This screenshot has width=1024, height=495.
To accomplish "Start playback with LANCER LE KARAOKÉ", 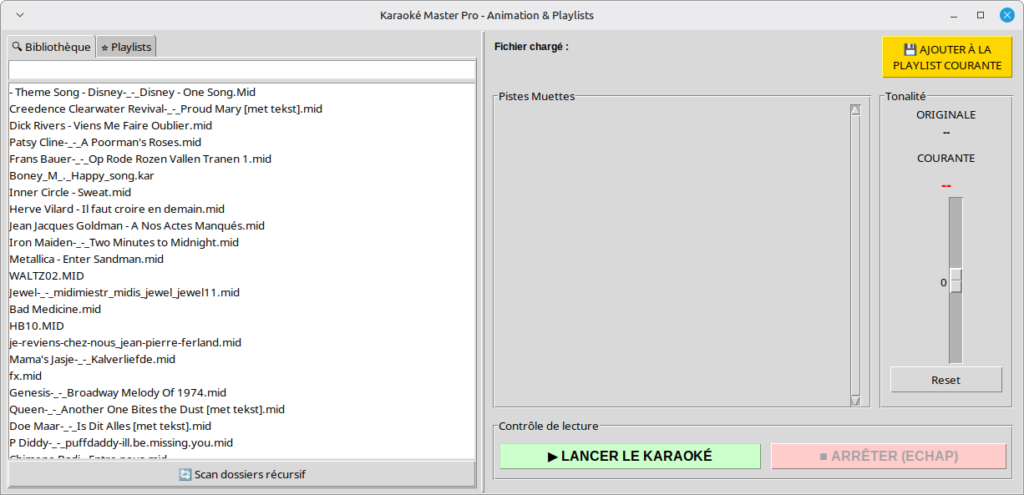I will (629, 456).
